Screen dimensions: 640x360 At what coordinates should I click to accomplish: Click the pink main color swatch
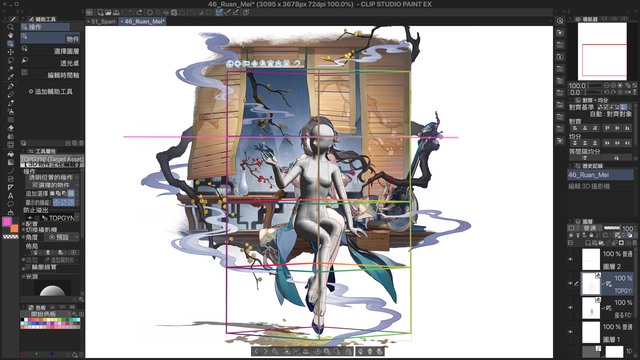[x=7, y=222]
